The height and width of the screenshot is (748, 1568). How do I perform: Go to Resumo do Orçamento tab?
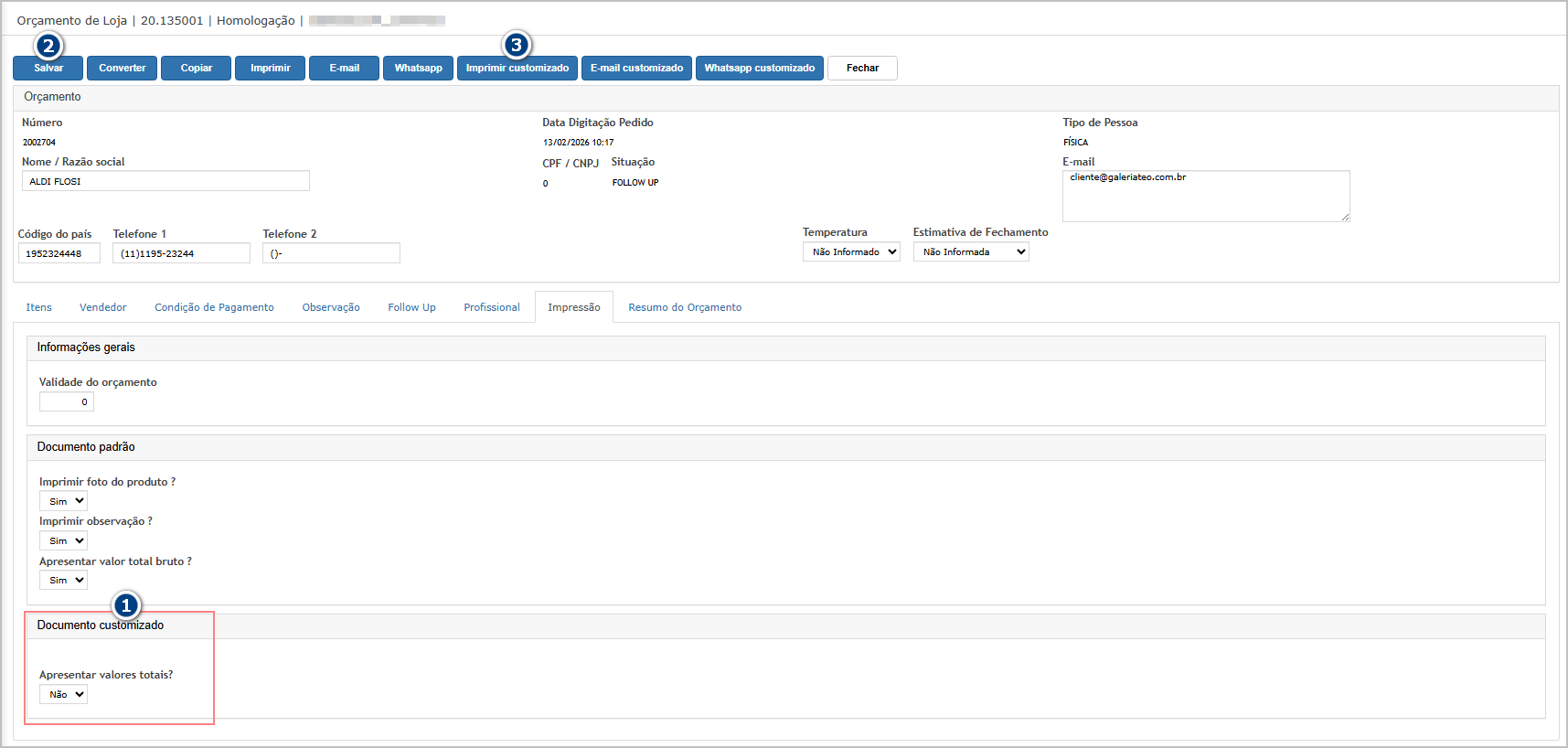click(x=685, y=308)
